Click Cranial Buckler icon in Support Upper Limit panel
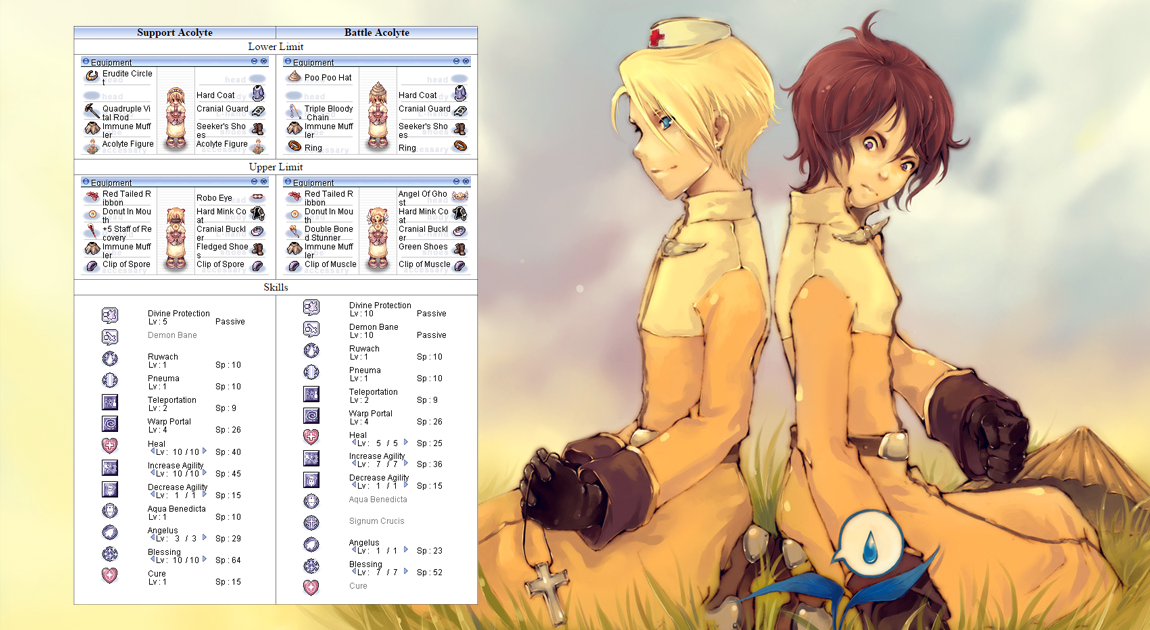The height and width of the screenshot is (630, 1150). pyautogui.click(x=257, y=231)
